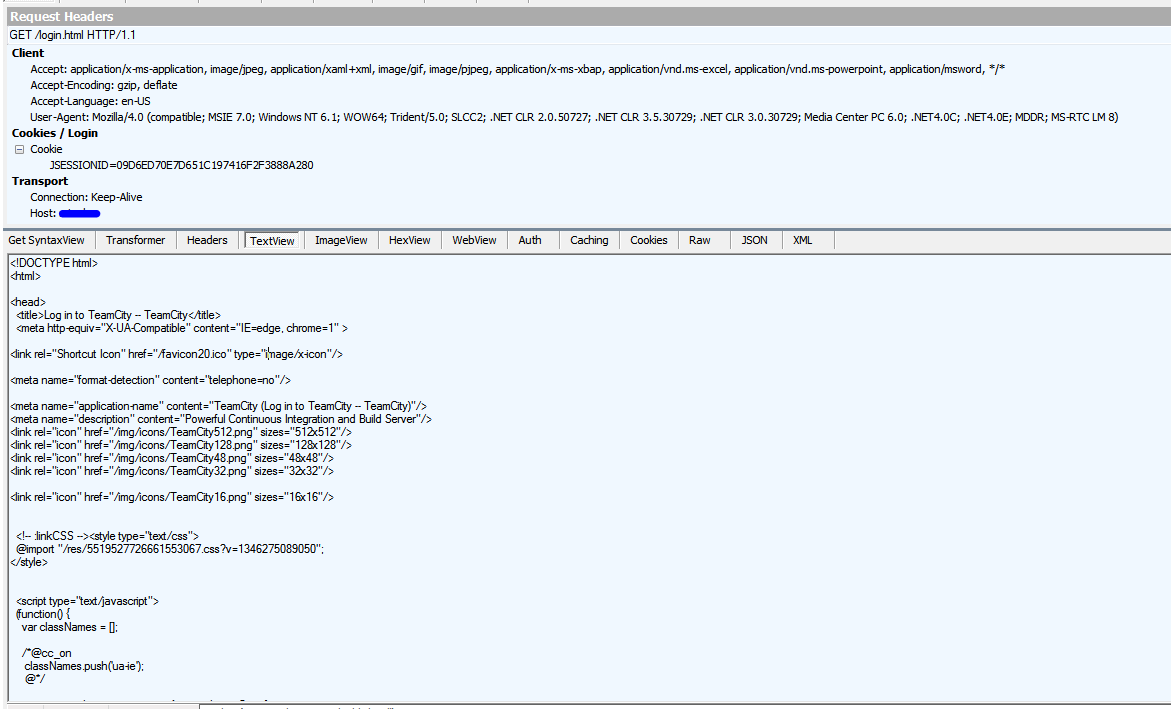Click the script type="text/javascript" line
1171x709 pixels.
(x=87, y=601)
